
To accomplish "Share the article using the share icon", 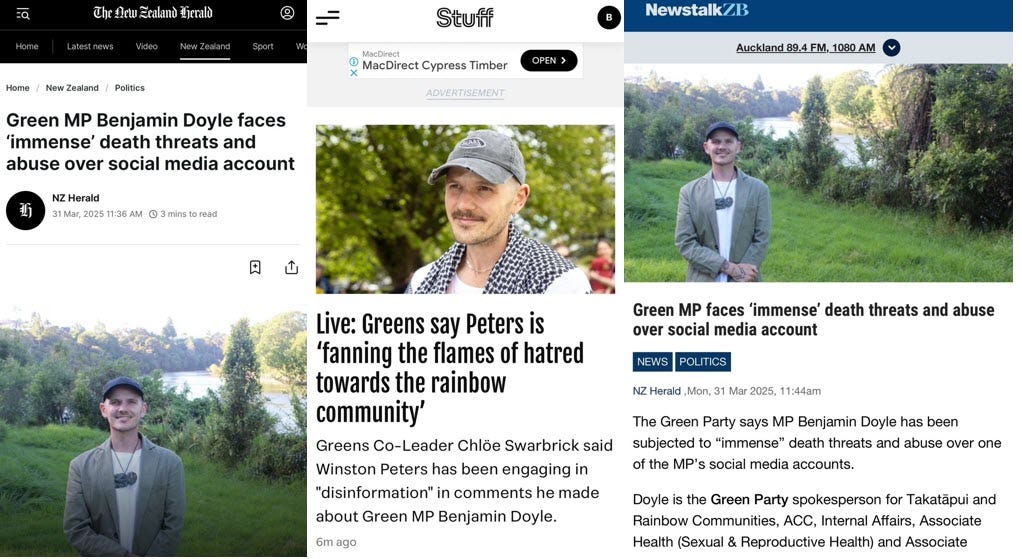I will point(291,267).
